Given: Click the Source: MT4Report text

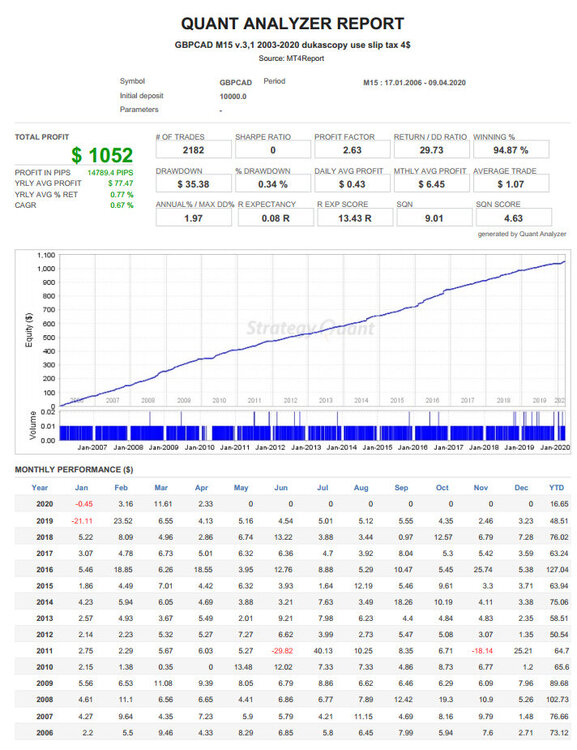Looking at the screenshot, I should [x=291, y=58].
